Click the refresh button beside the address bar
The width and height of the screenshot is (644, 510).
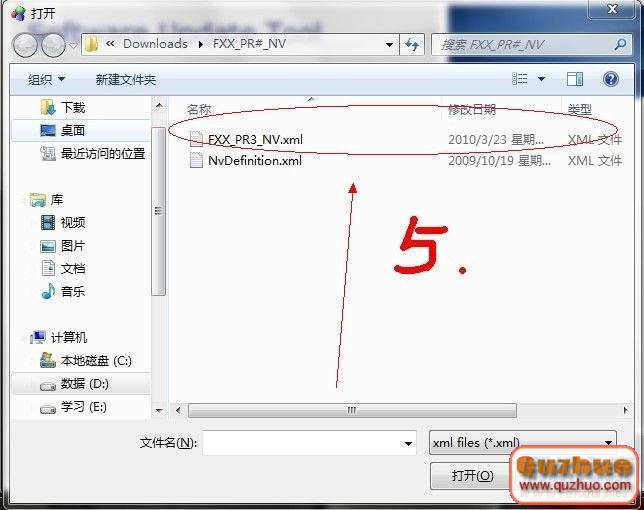[x=412, y=44]
